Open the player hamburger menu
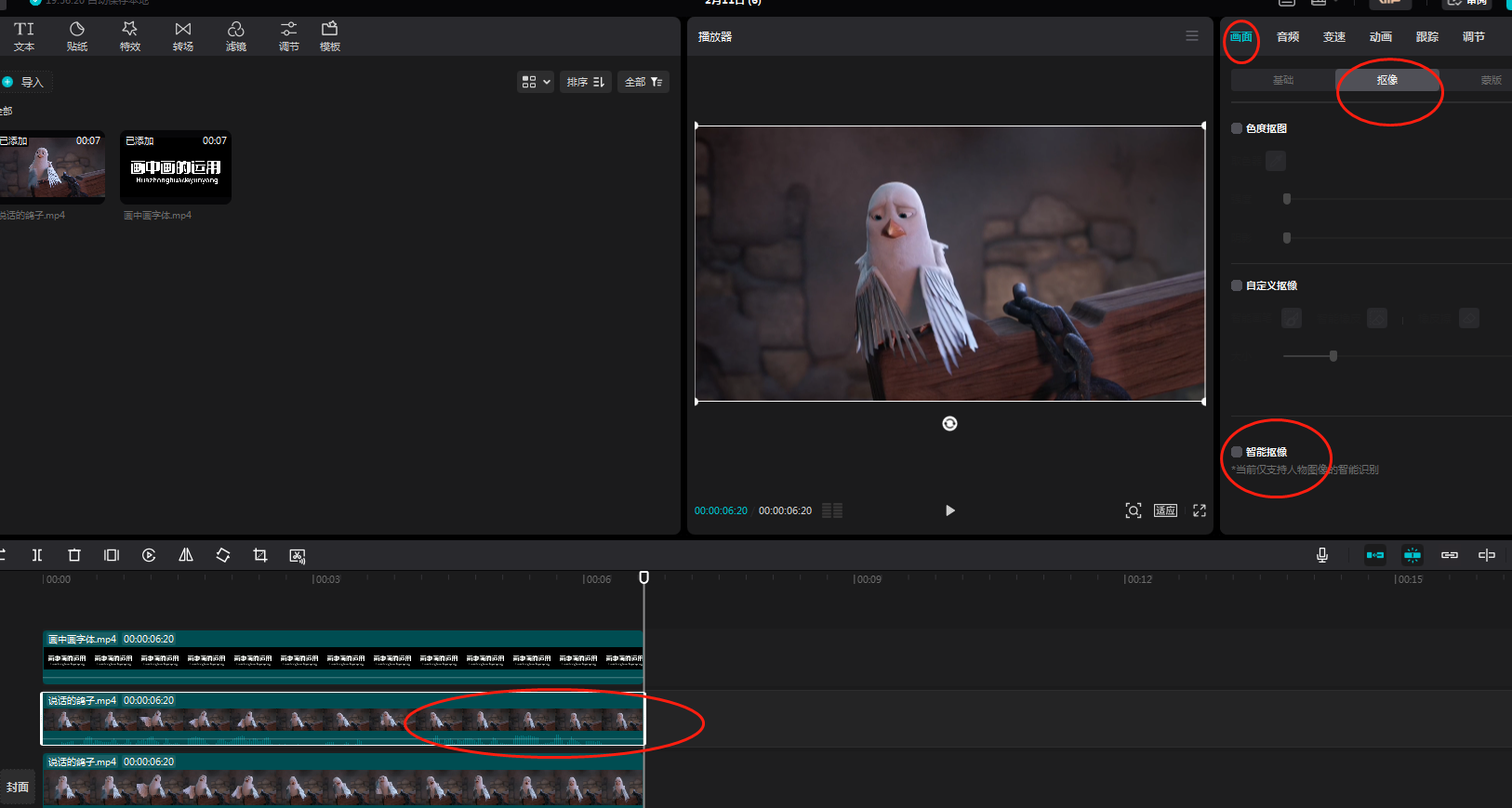Screen dimensions: 1512x808 coord(1192,36)
